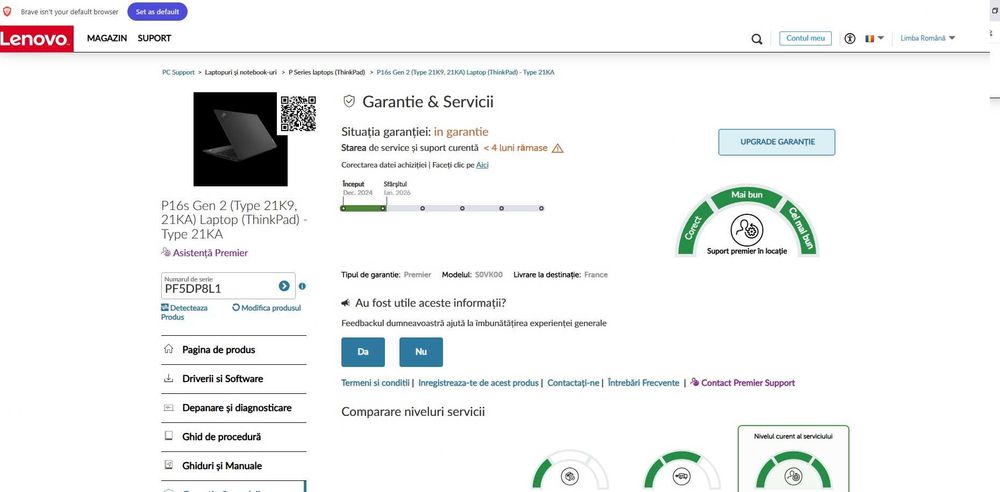Viewport: 1000px width, 492px height.
Task: Click Detecteaza Produs link
Action: 184,312
